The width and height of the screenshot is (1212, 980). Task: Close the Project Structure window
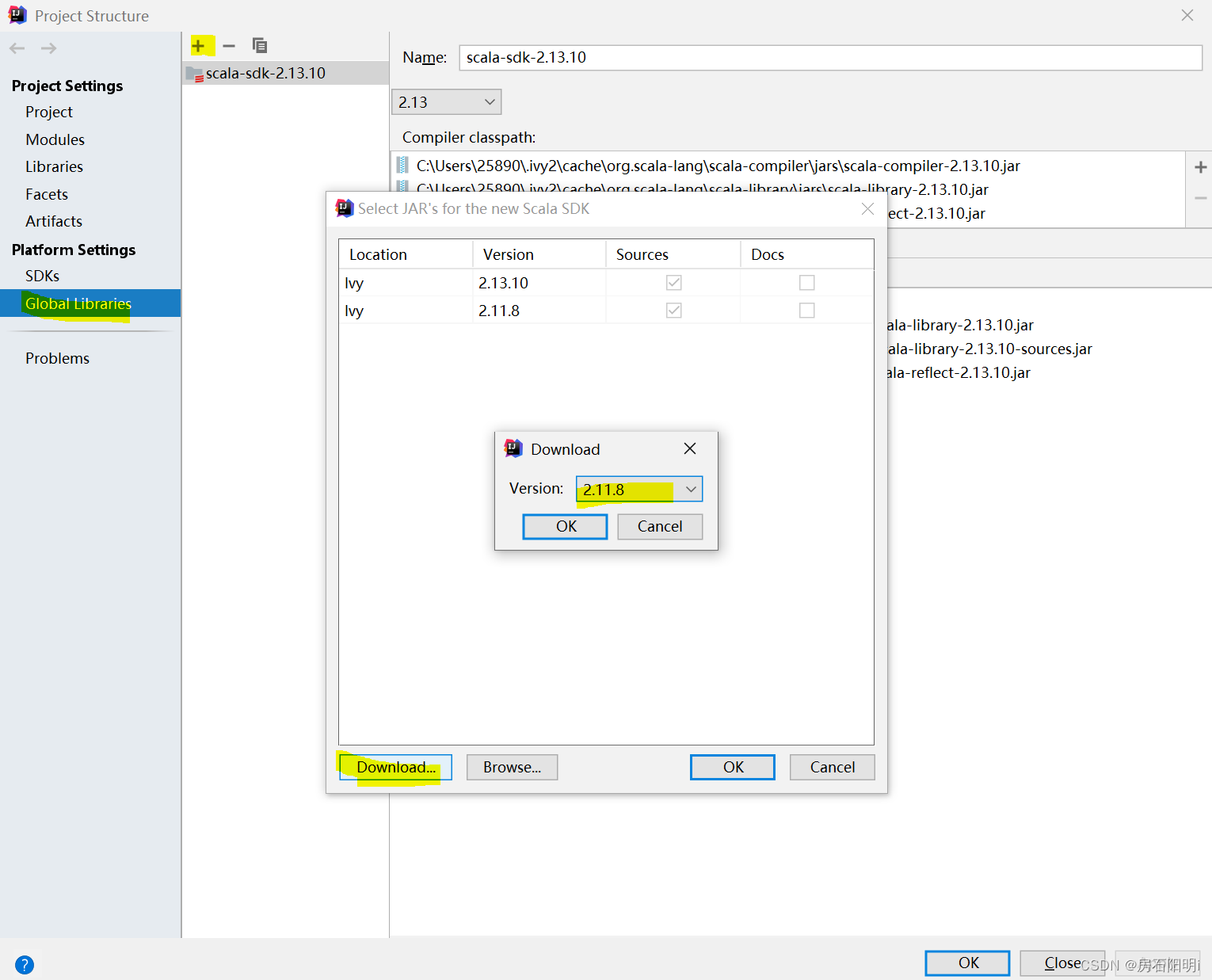click(x=1187, y=15)
